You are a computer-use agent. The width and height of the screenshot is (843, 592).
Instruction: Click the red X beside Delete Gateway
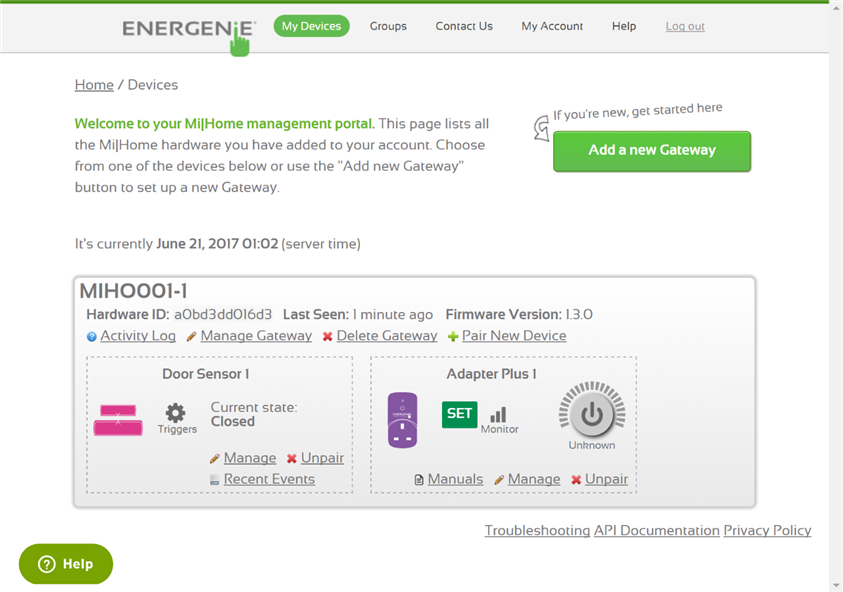point(327,337)
